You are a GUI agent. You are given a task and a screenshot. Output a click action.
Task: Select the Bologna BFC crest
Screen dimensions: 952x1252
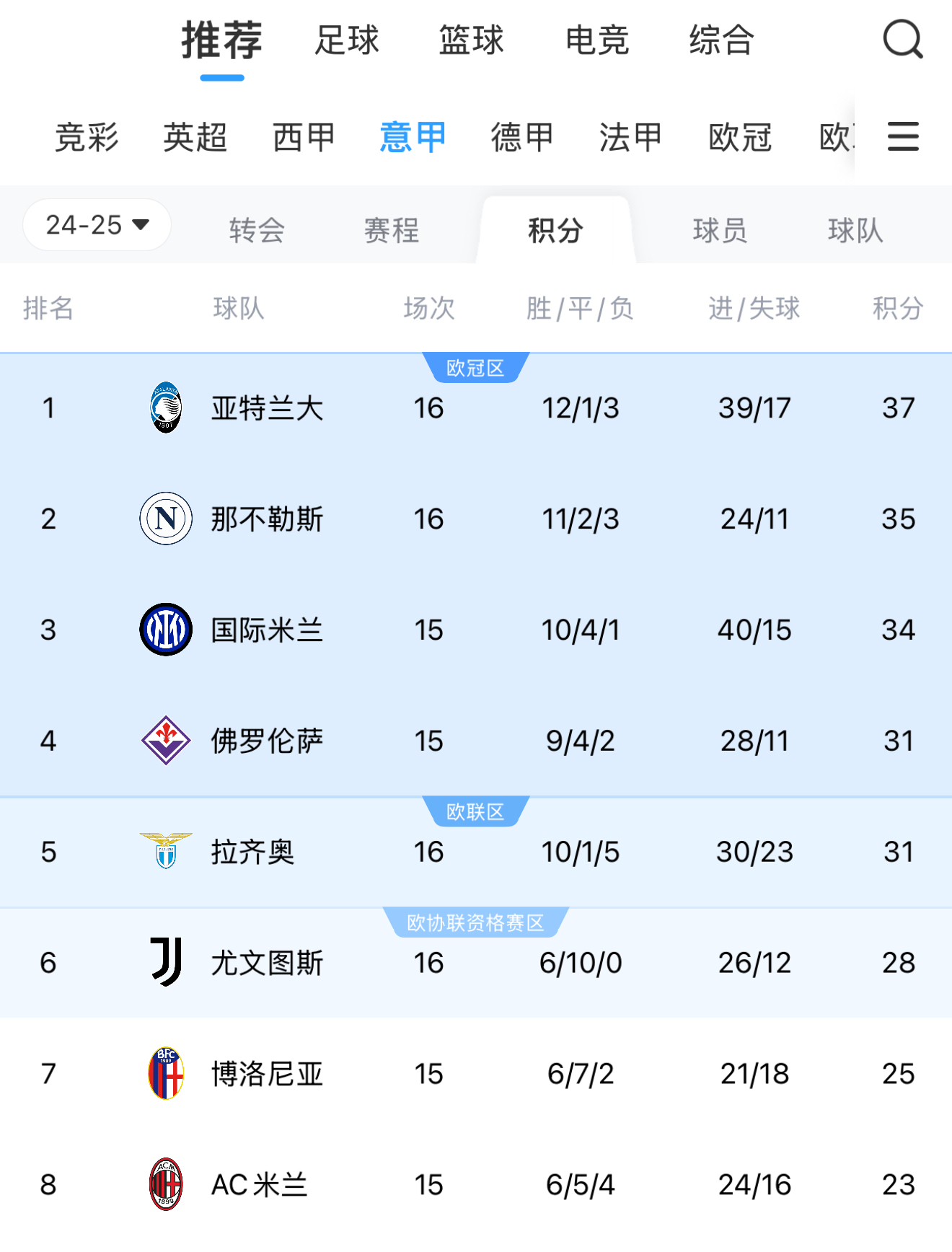pyautogui.click(x=164, y=1075)
